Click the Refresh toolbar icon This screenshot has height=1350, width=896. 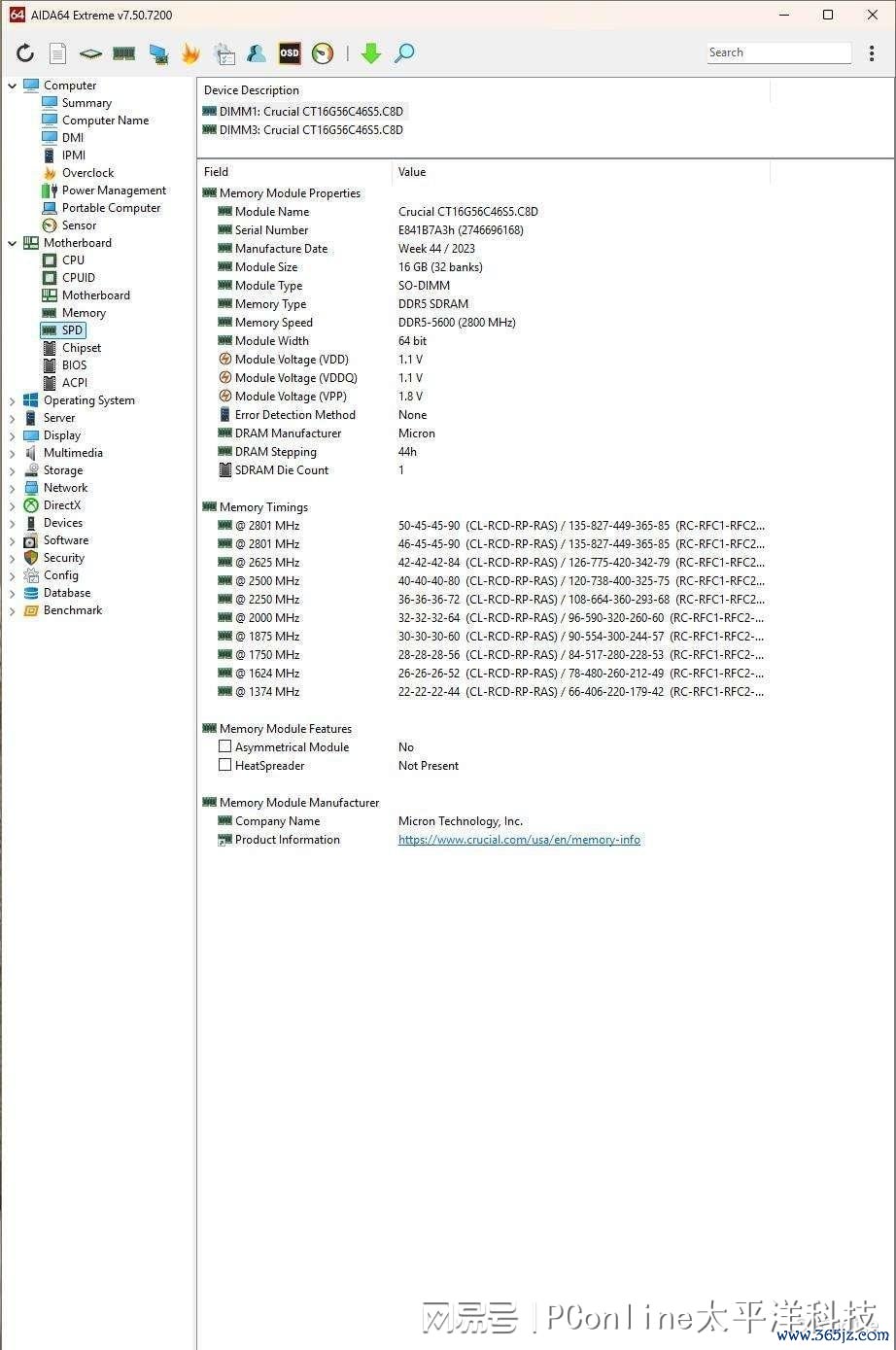(25, 53)
